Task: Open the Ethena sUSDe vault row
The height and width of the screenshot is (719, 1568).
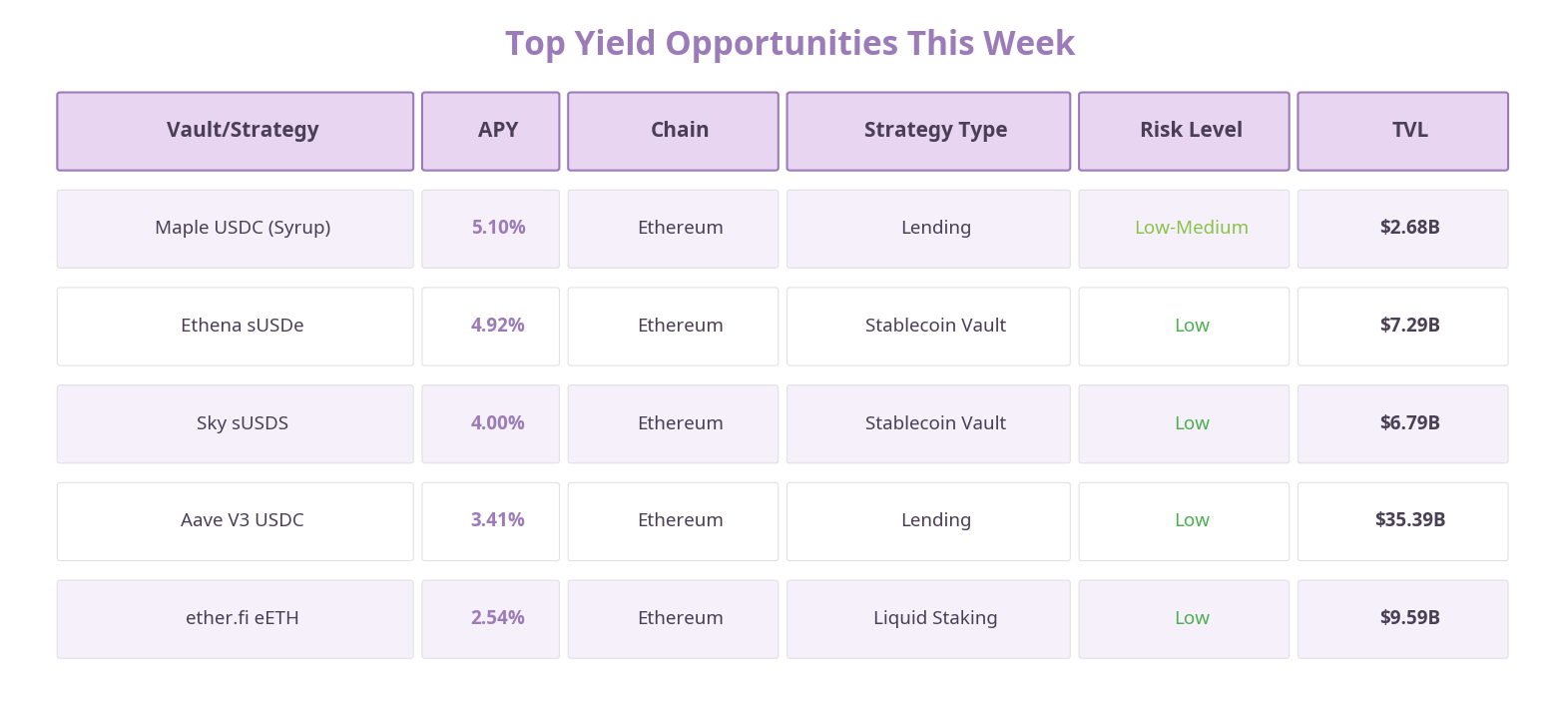Action: 243,326
